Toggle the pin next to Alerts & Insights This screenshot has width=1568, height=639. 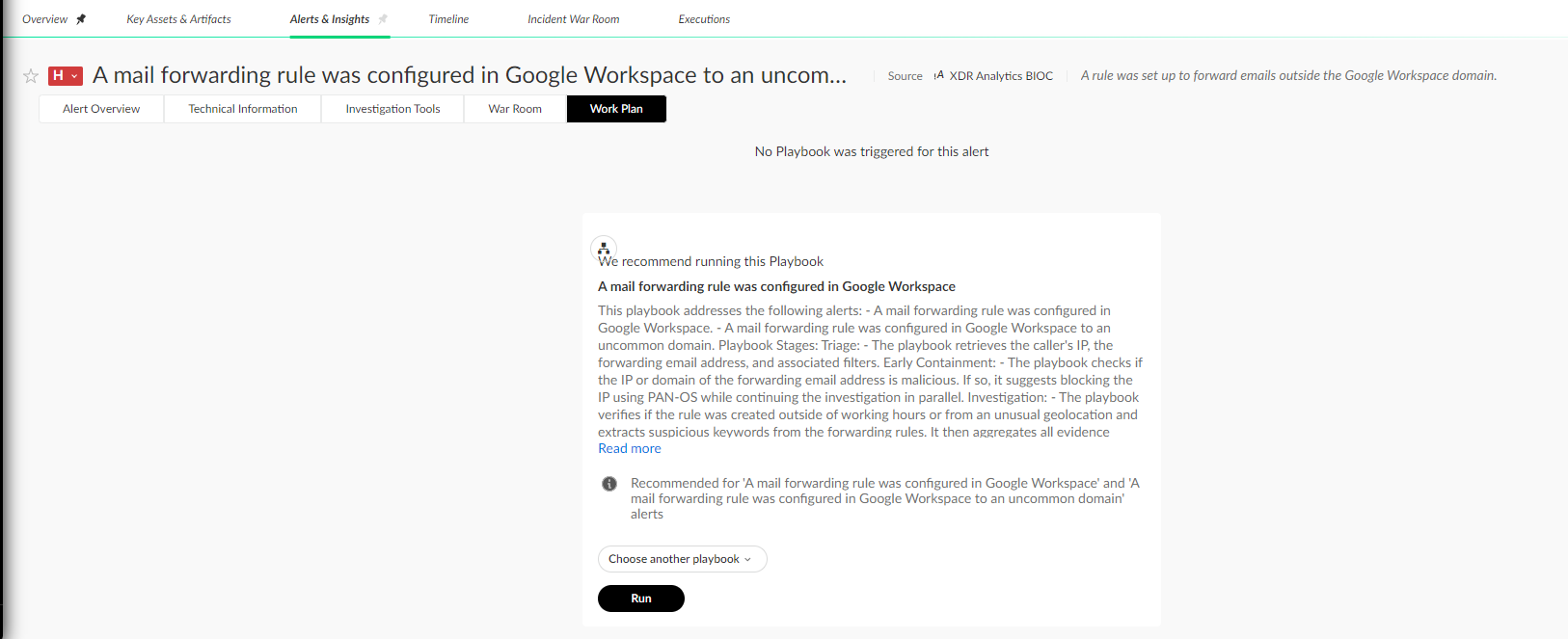coord(383,19)
